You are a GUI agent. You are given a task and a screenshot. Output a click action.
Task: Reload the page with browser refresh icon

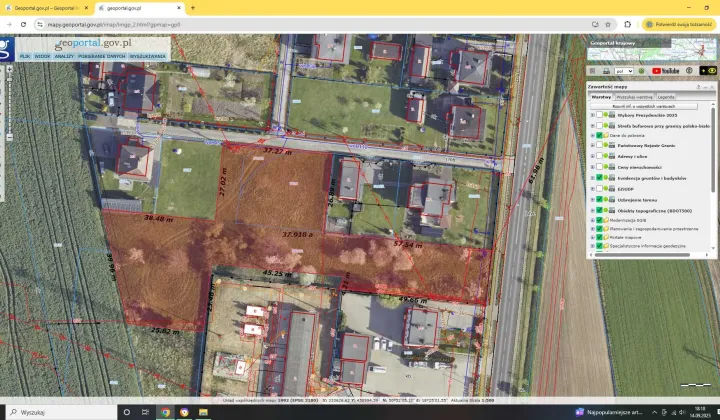coord(35,23)
